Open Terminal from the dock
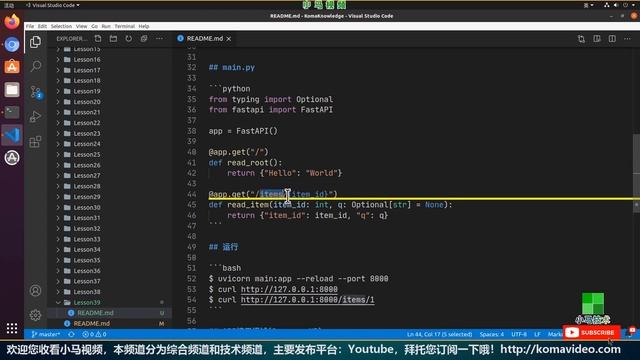 (12, 112)
